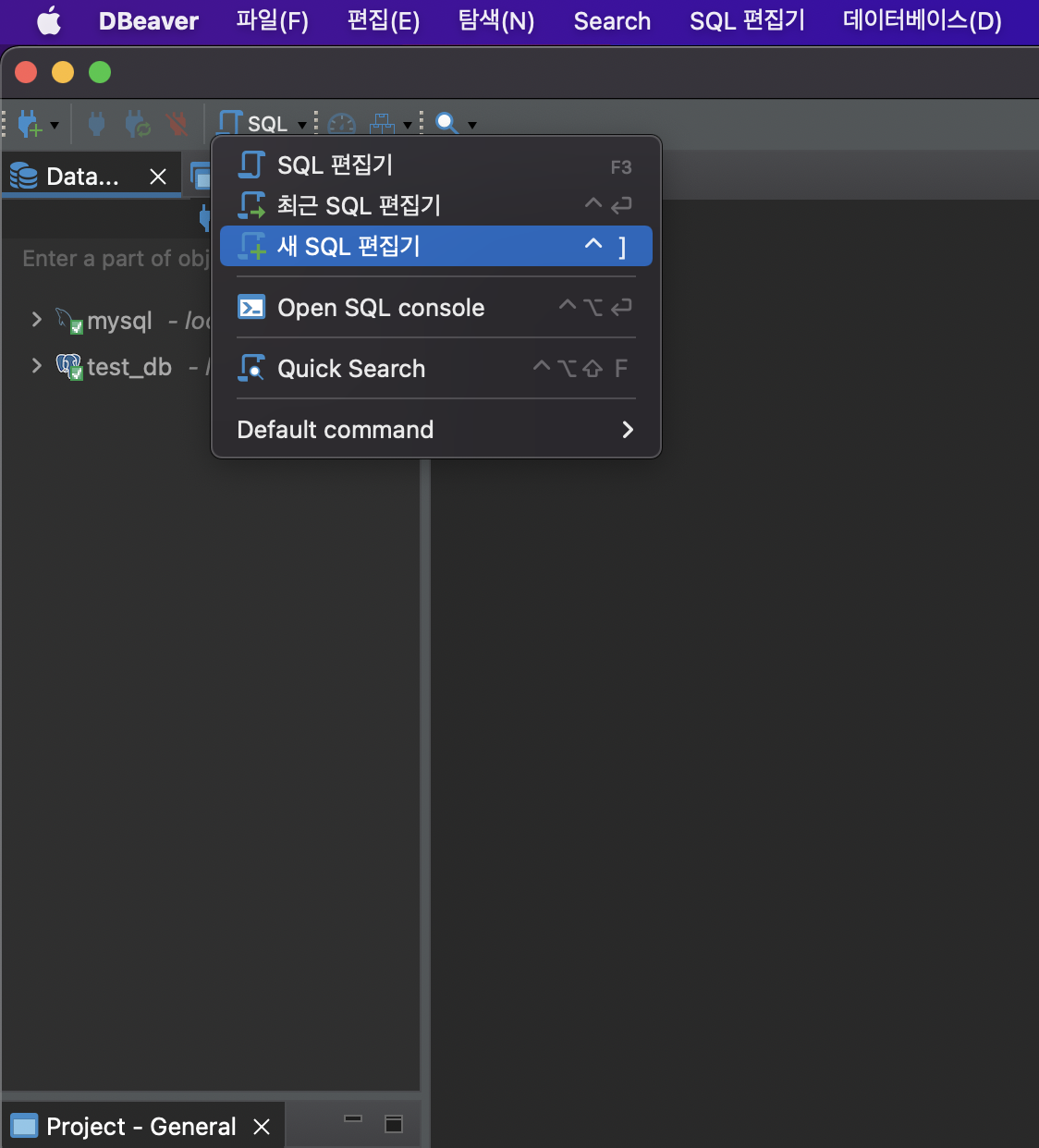This screenshot has height=1148, width=1039.
Task: Open the dropdown arrow next to SQL
Action: (301, 125)
